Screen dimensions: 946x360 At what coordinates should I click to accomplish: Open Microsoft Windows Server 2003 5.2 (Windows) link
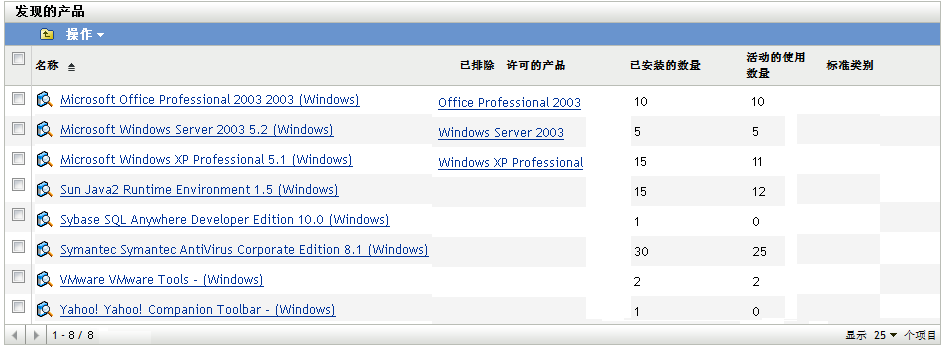pyautogui.click(x=197, y=130)
